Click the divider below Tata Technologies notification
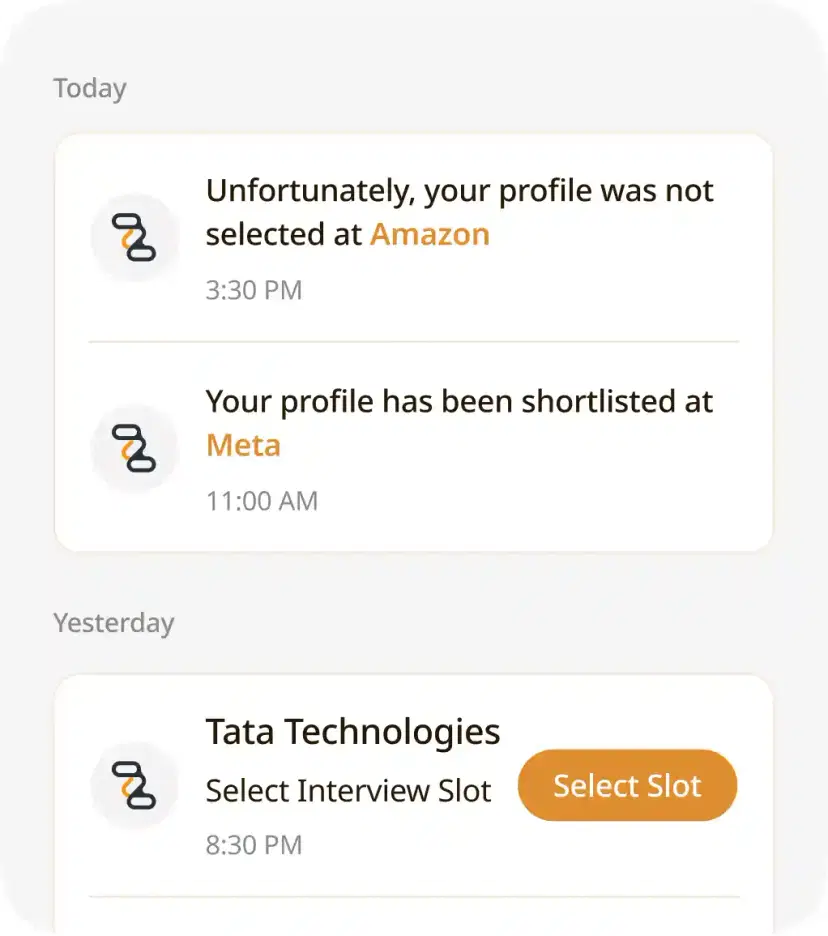 coord(414,896)
